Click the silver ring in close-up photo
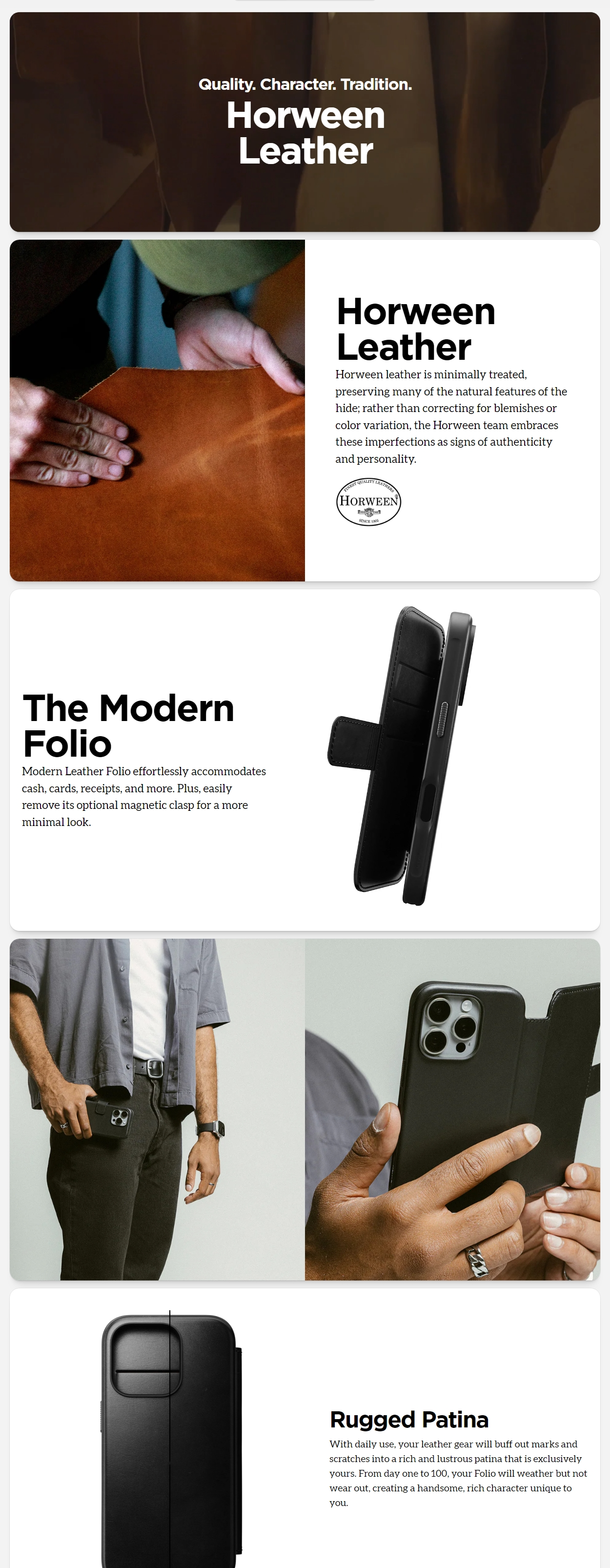 click(477, 1261)
